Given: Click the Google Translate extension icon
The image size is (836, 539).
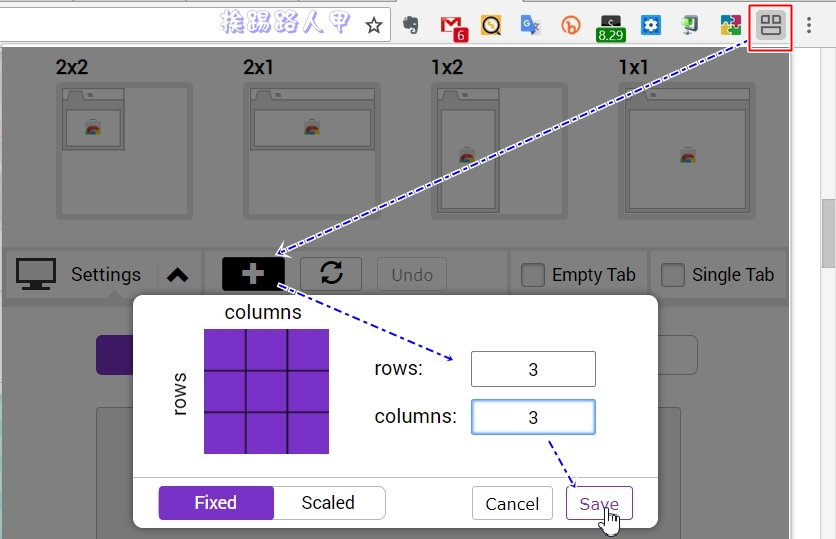Looking at the screenshot, I should pyautogui.click(x=530, y=25).
